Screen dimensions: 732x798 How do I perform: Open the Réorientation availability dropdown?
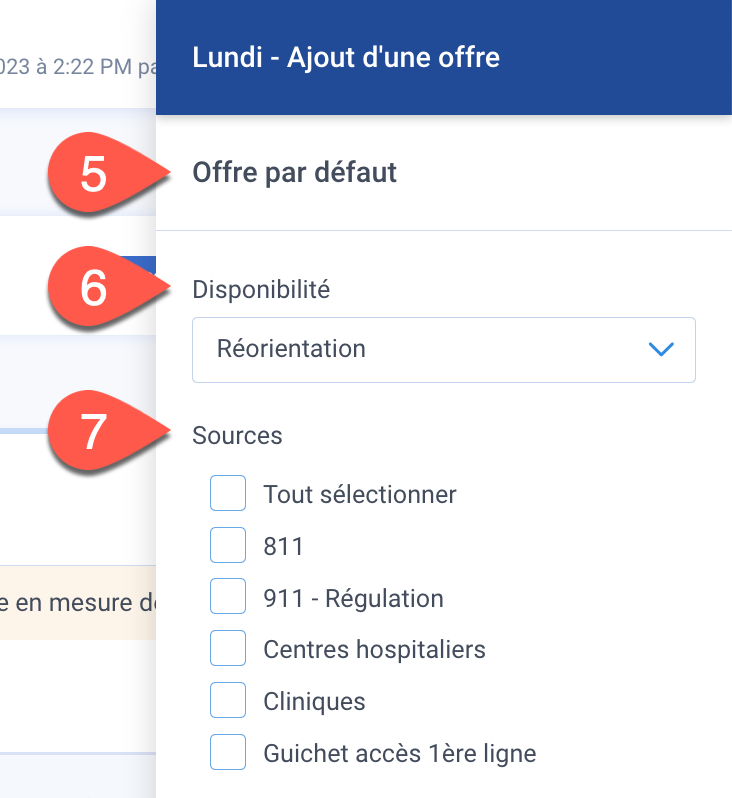443,350
